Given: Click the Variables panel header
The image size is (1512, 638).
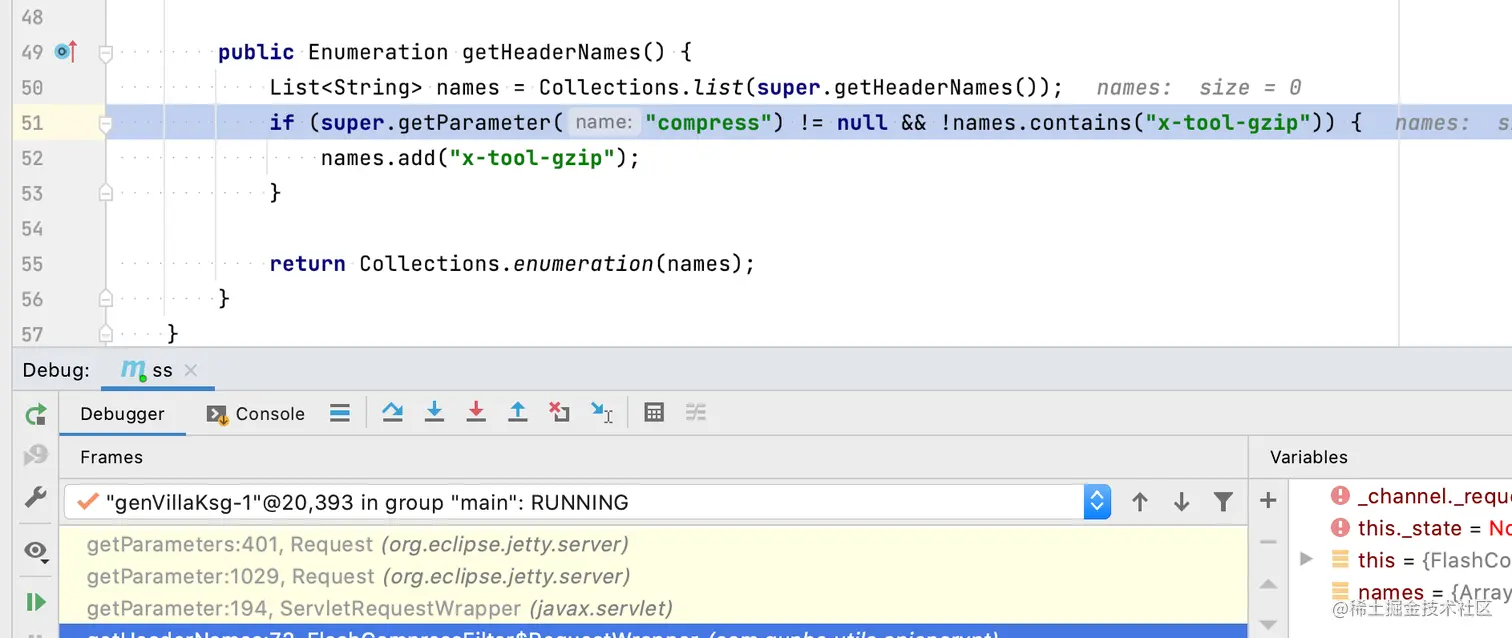Looking at the screenshot, I should click(x=1309, y=457).
